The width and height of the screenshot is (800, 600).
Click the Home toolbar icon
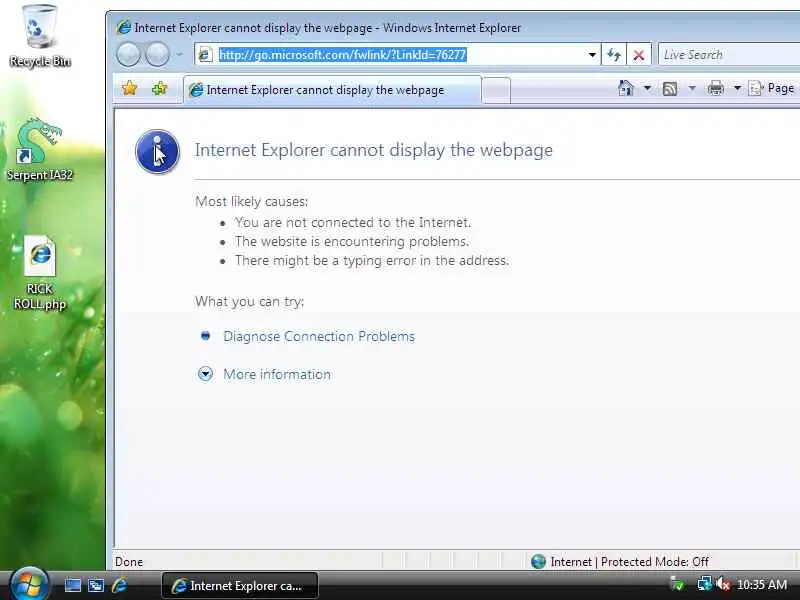click(x=626, y=88)
